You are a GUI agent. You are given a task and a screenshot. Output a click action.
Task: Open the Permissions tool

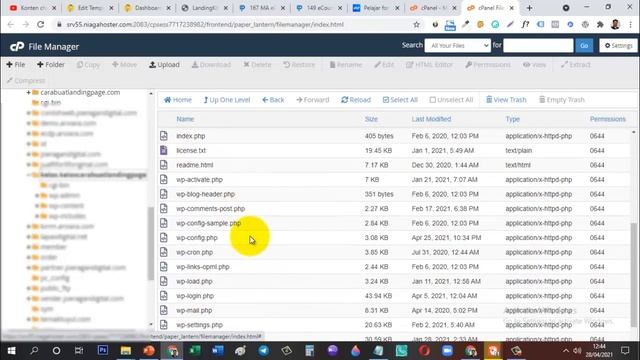[488, 64]
